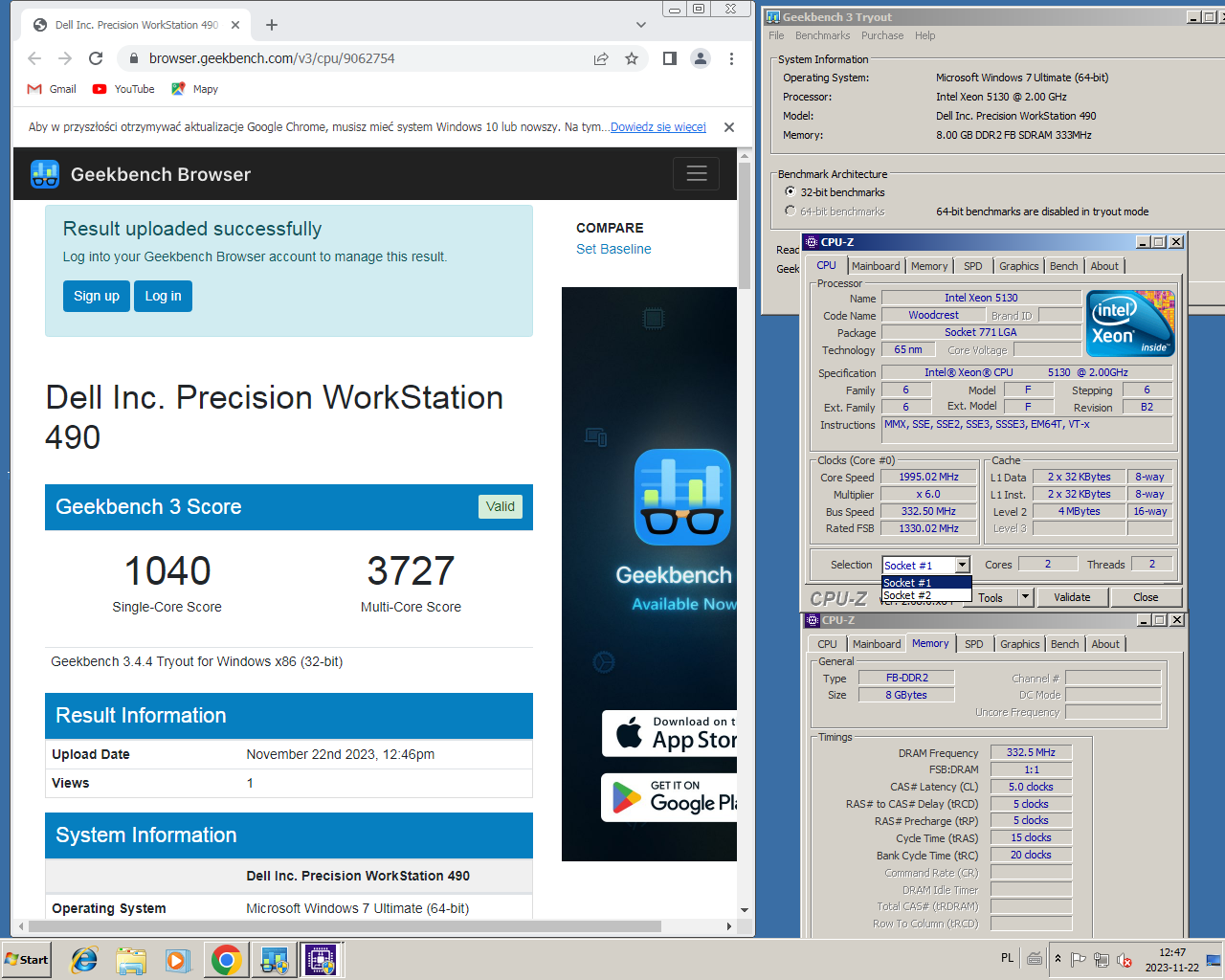Switch to Memory tab in upper CPU-Z

[929, 266]
